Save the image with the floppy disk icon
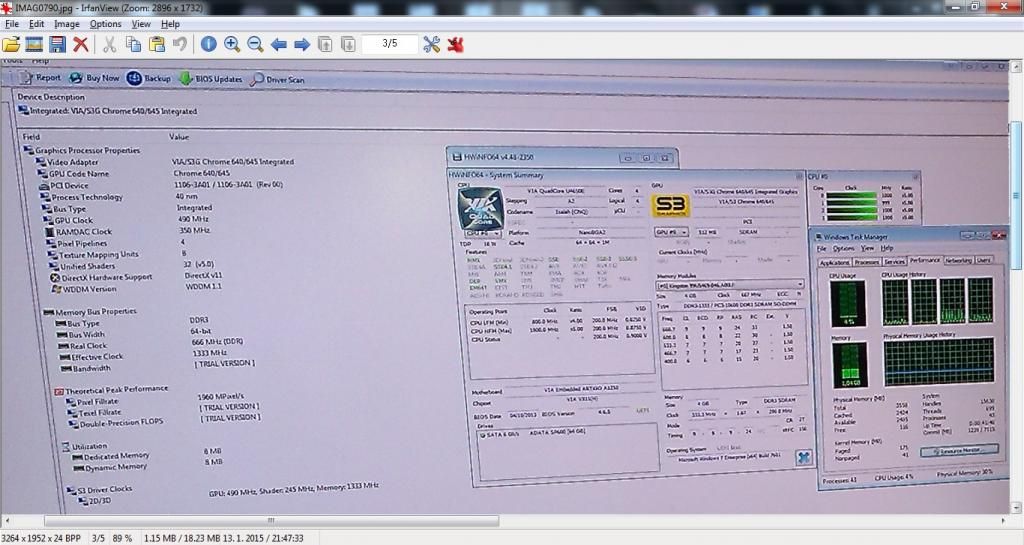This screenshot has height=545, width=1024. tap(57, 44)
